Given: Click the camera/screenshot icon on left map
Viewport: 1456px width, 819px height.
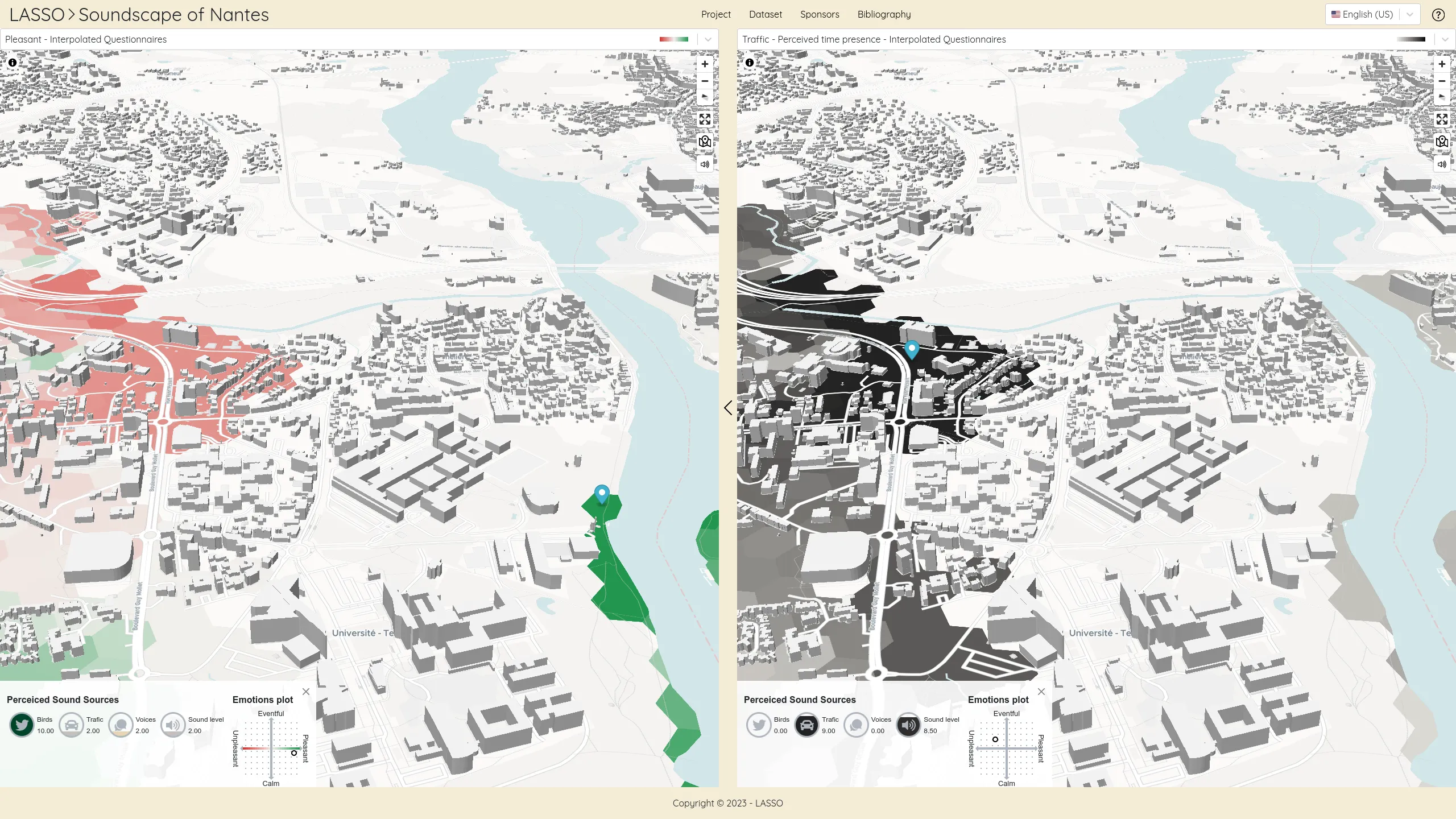Looking at the screenshot, I should click(705, 141).
